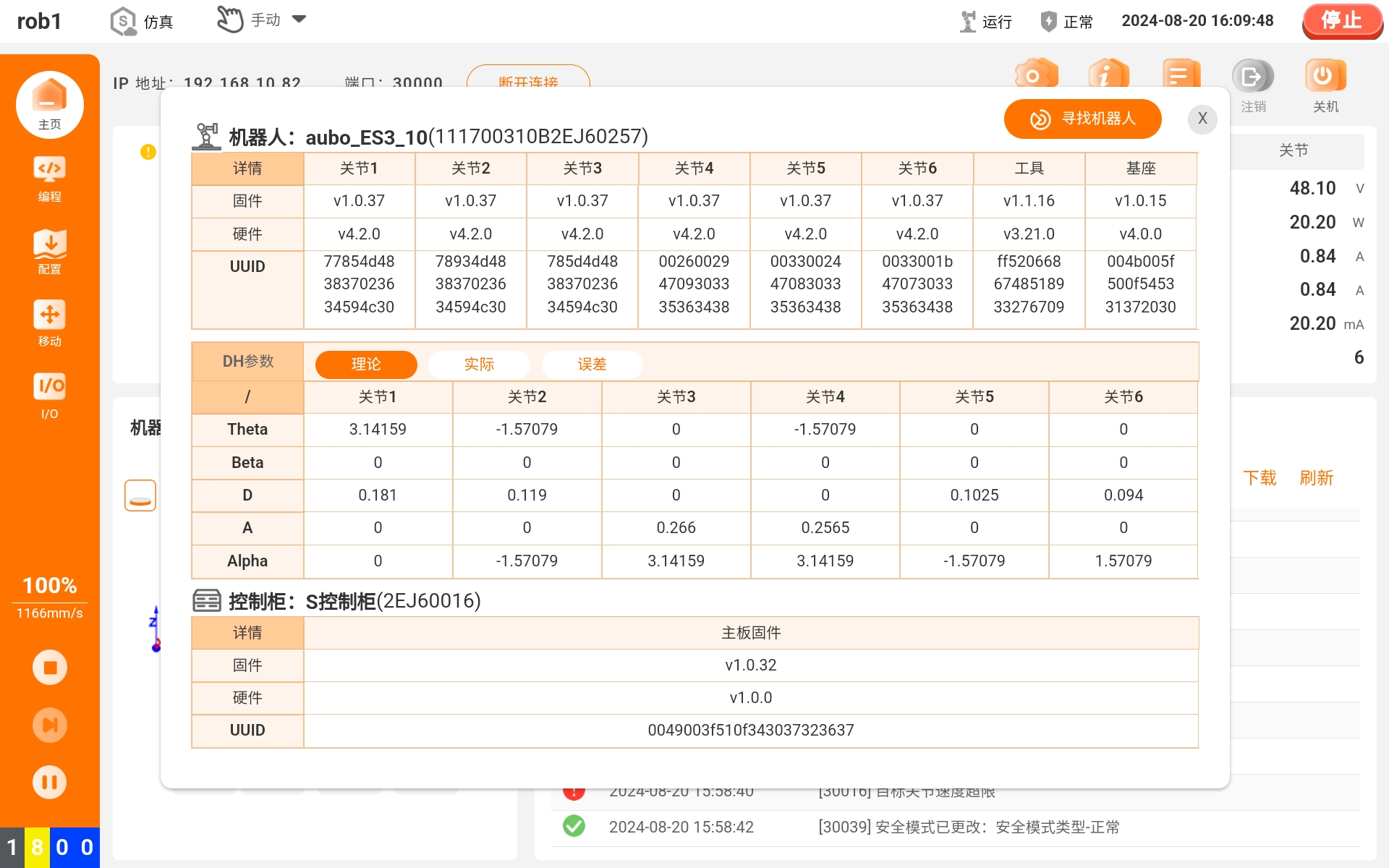Click 寻找机器人 find robot button
The image size is (1389, 868).
point(1082,119)
